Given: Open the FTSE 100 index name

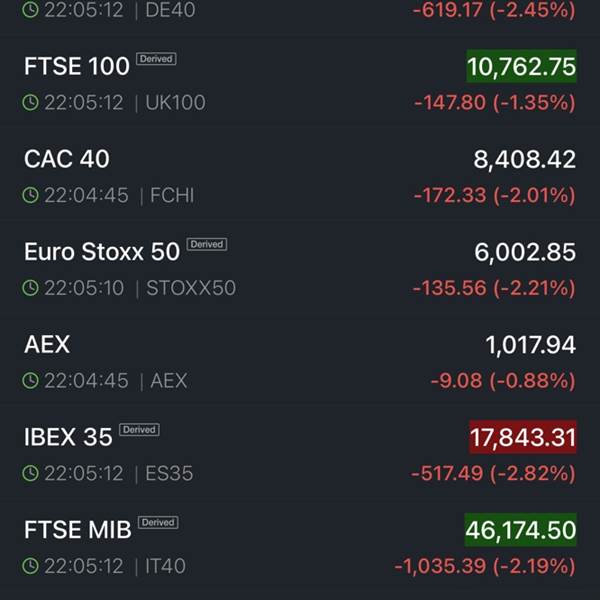Looking at the screenshot, I should [x=77, y=66].
